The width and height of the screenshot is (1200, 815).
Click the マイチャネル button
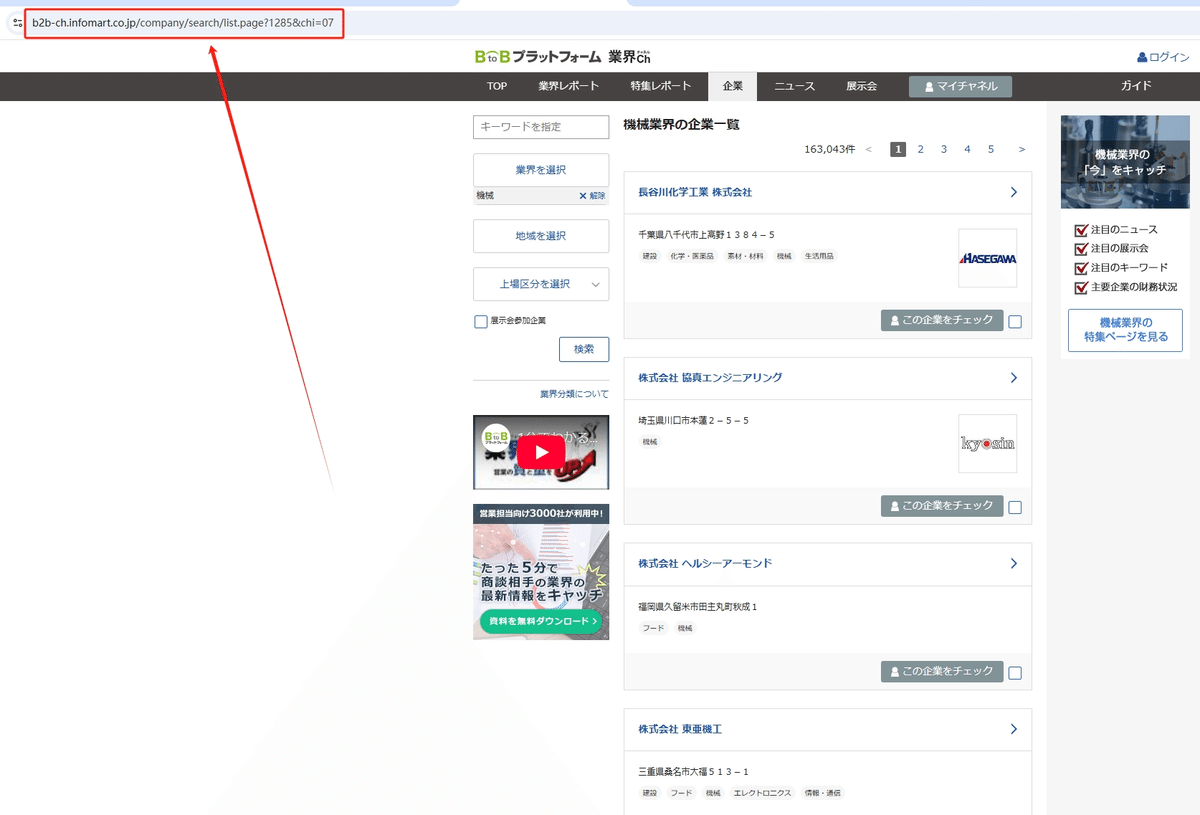pos(960,87)
